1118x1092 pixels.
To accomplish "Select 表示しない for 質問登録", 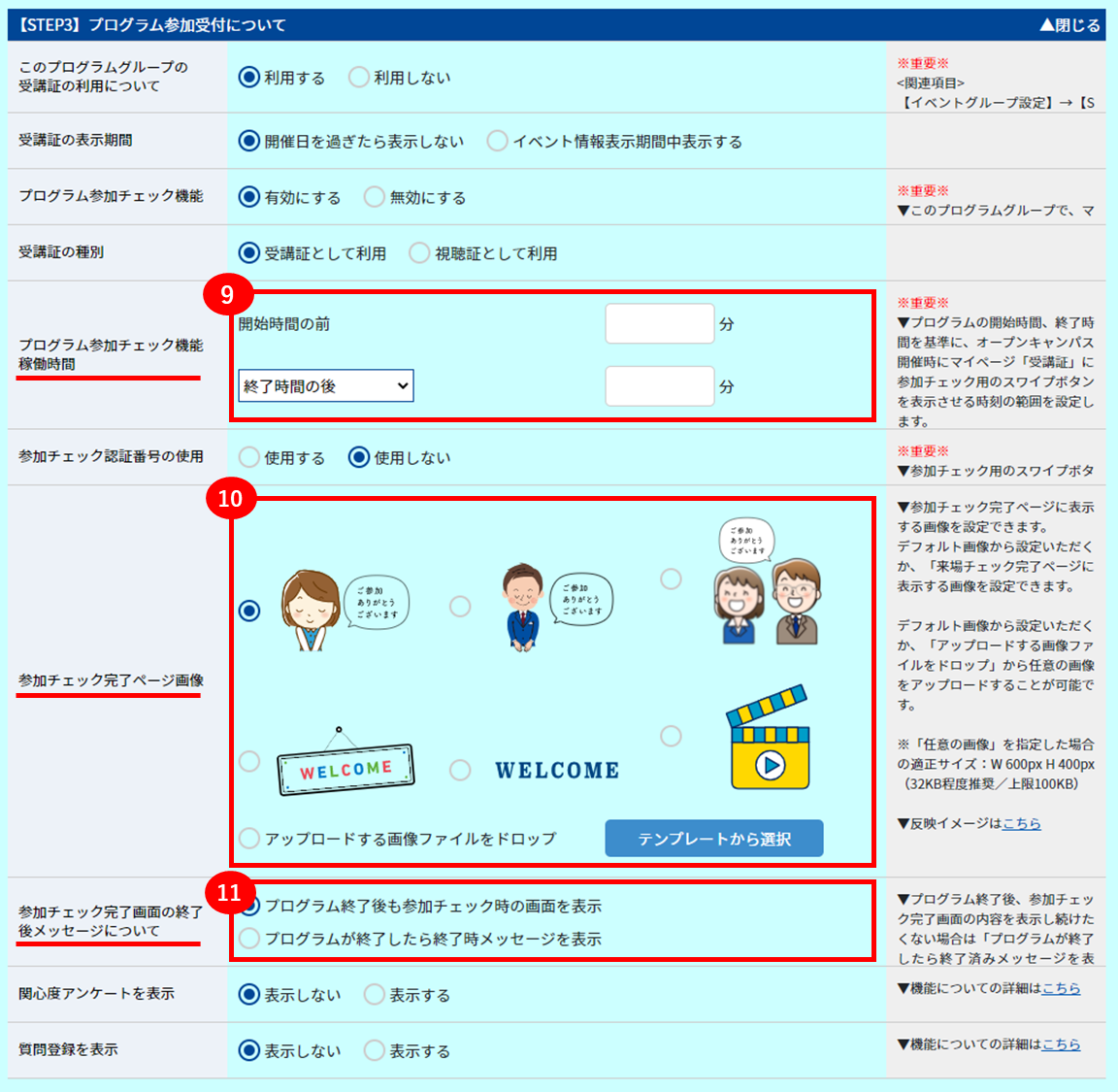I will pos(248,1050).
